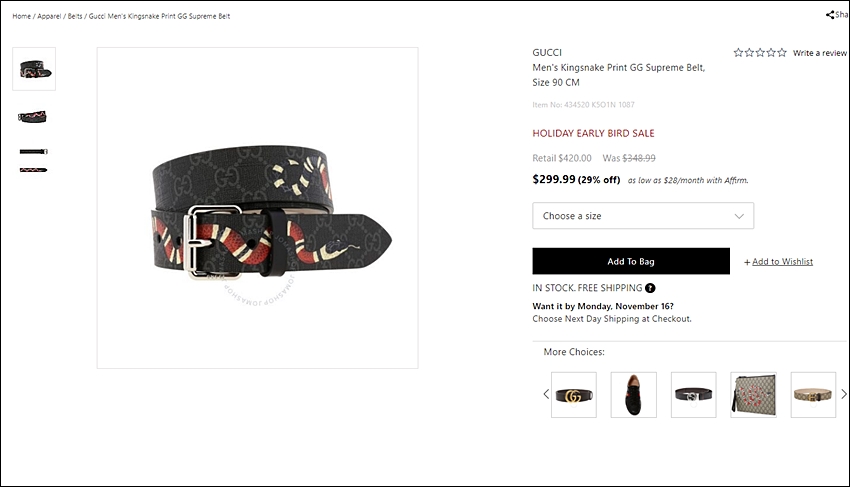Expand the Choose a size dropdown
850x487 pixels.
click(x=643, y=216)
